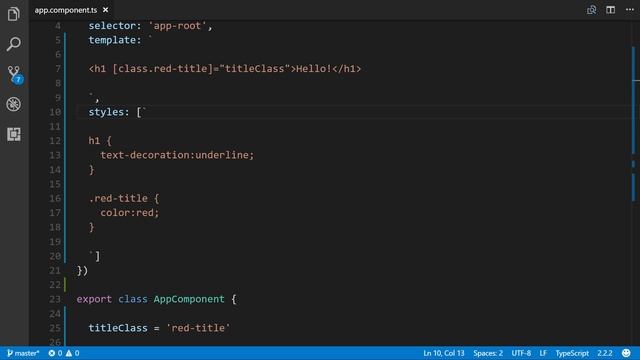Click the feedback smiley icon
This screenshot has height=360, width=640.
[626, 353]
